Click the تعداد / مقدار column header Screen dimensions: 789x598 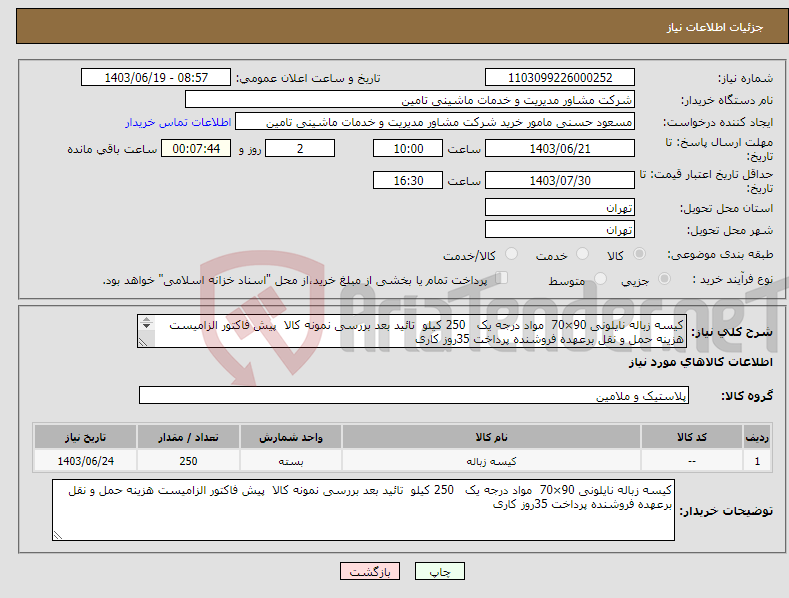188,437
